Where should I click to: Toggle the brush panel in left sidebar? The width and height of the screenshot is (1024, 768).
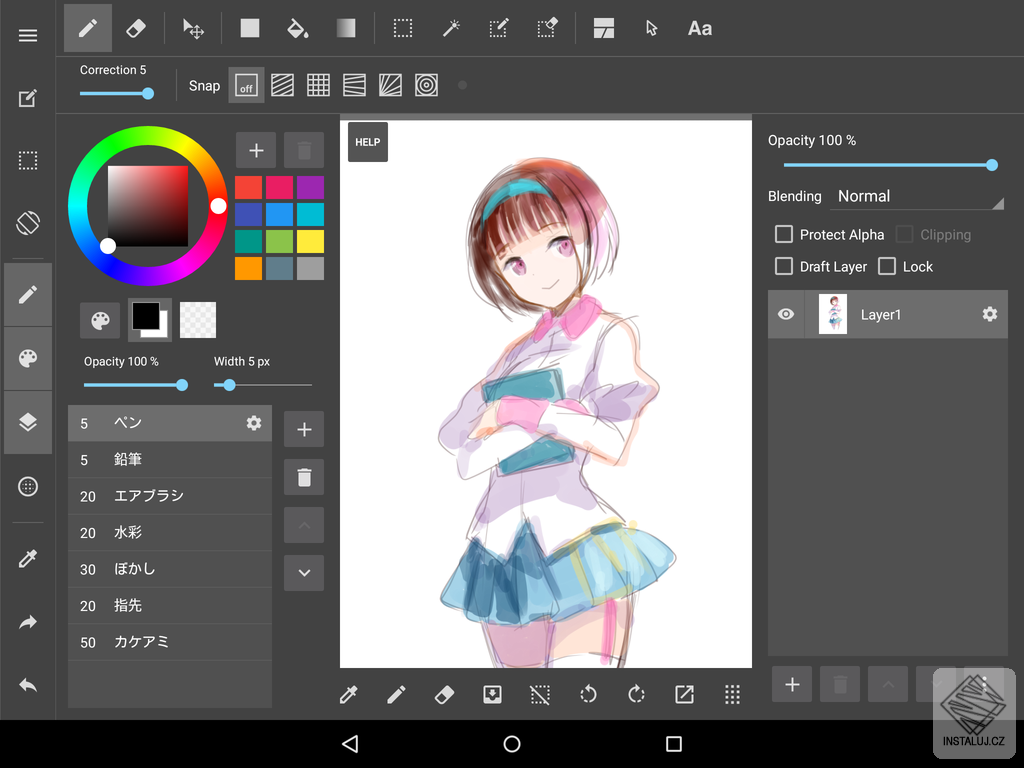coord(27,295)
